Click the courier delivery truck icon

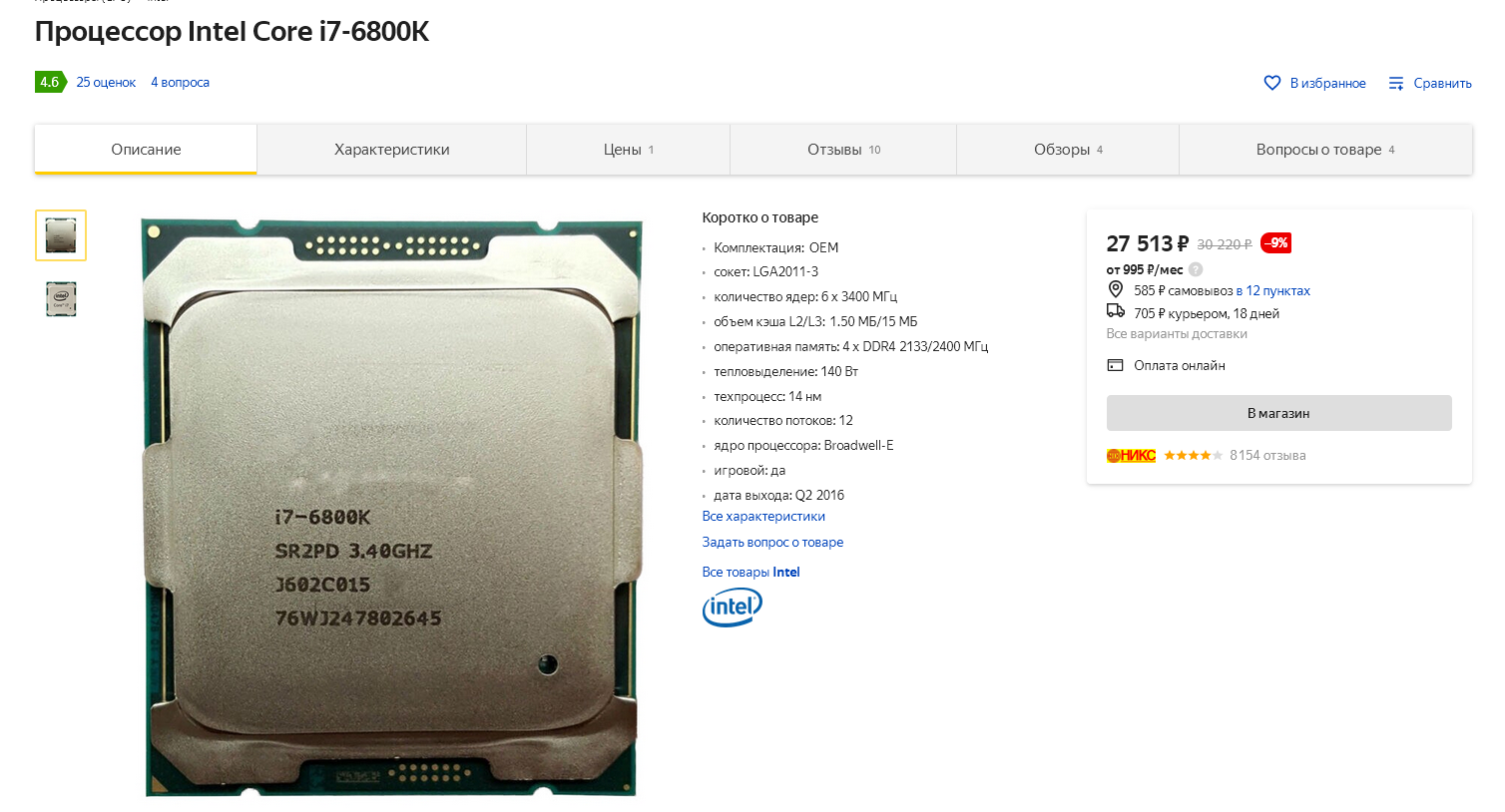tap(1116, 312)
